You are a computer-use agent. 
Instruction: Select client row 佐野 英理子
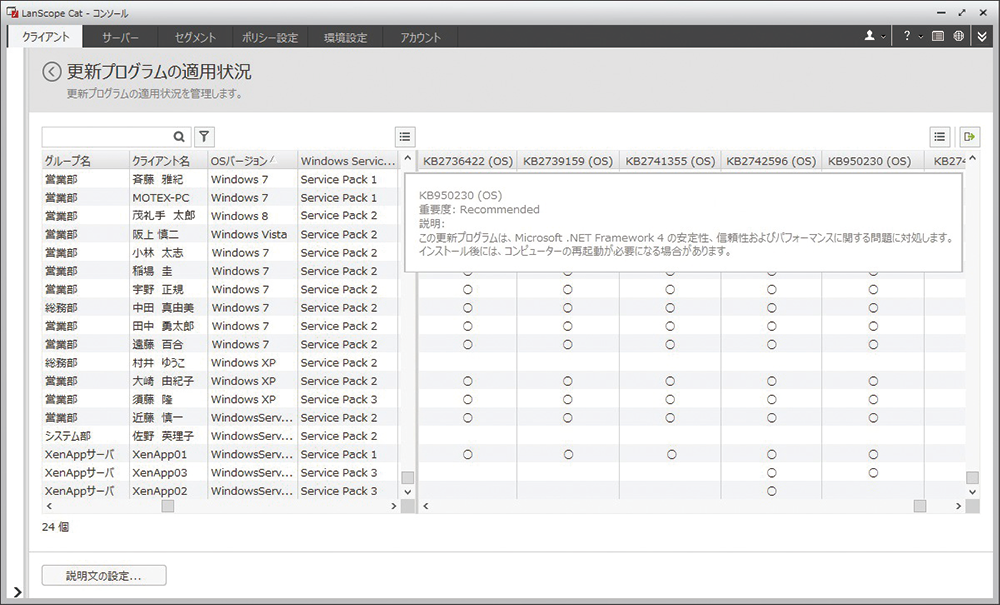(x=220, y=436)
